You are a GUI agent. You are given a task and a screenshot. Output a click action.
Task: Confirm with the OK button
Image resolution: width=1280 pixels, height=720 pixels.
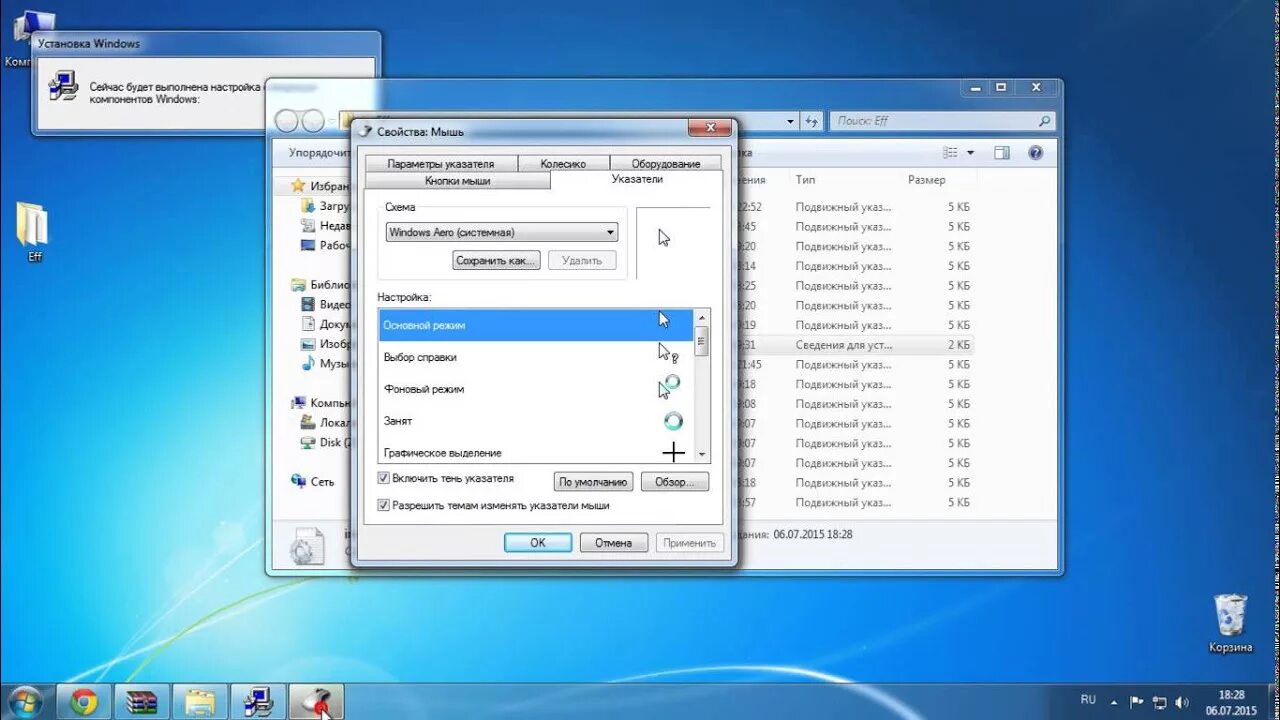538,543
